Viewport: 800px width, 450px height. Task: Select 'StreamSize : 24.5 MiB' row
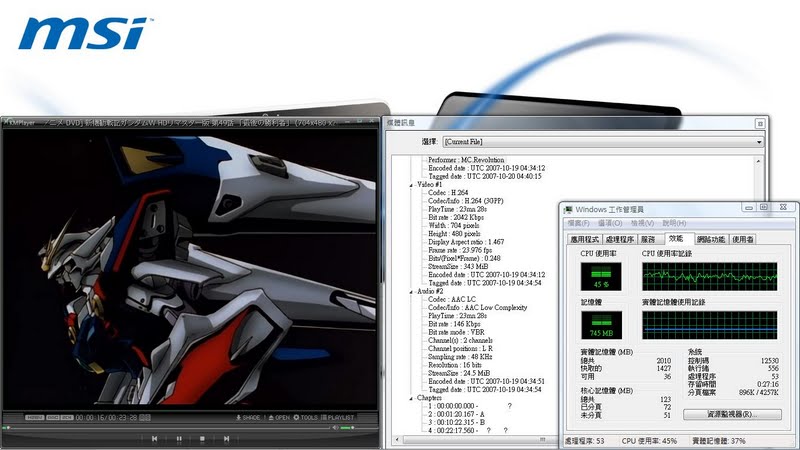click(459, 373)
